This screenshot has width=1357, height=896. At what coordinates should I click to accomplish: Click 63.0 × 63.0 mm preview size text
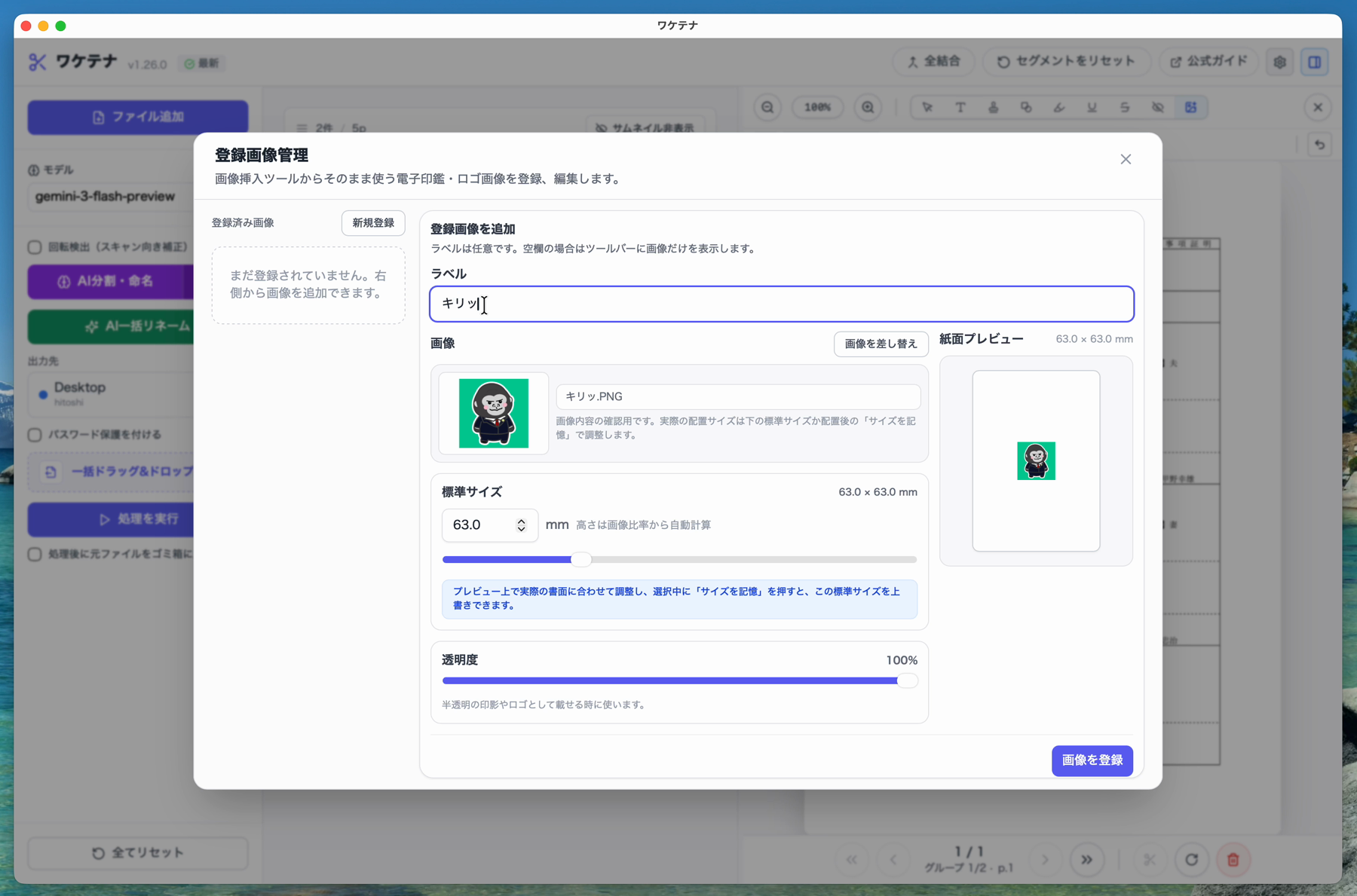click(x=1094, y=339)
